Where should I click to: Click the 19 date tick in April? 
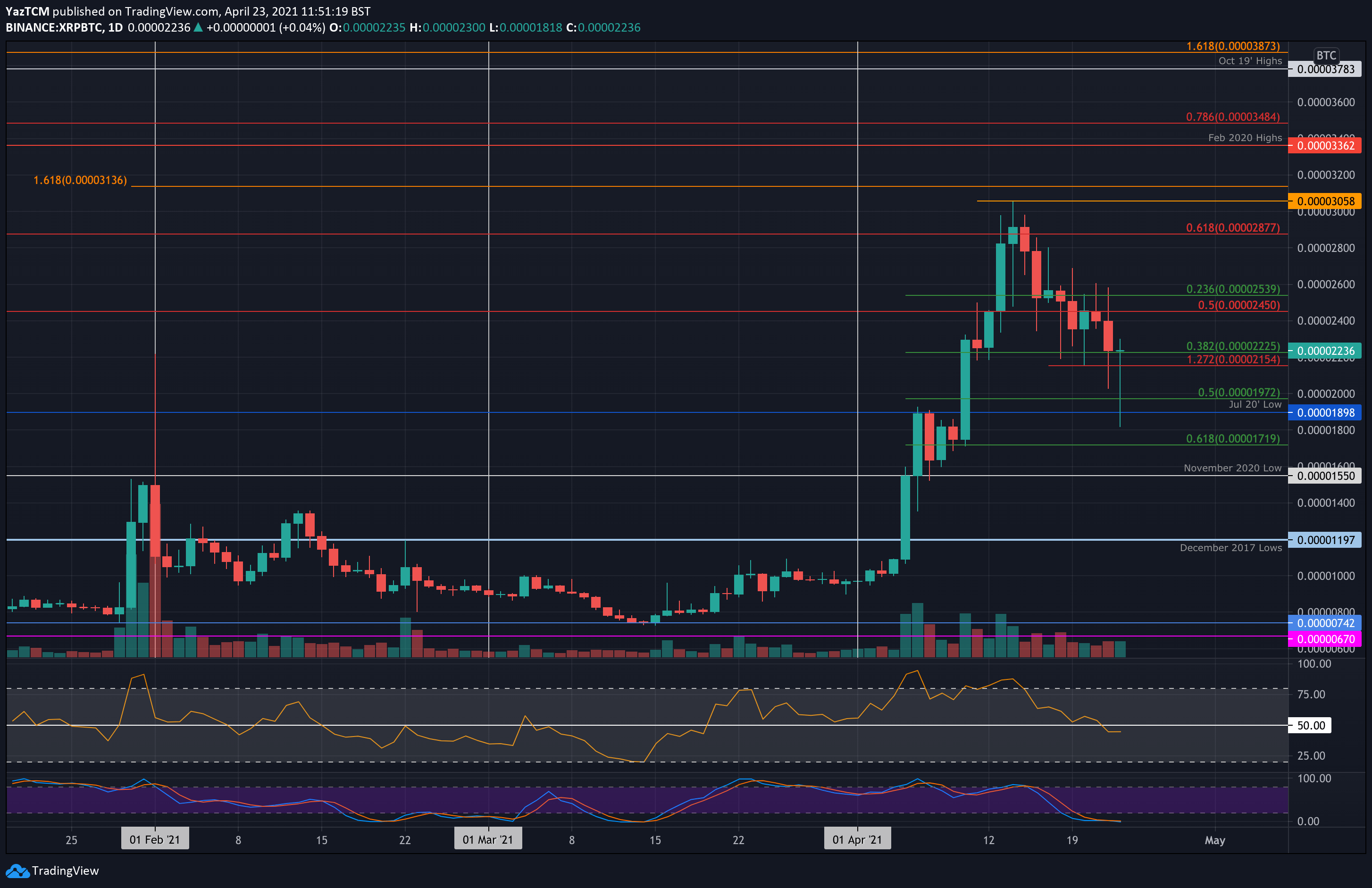click(x=1071, y=840)
